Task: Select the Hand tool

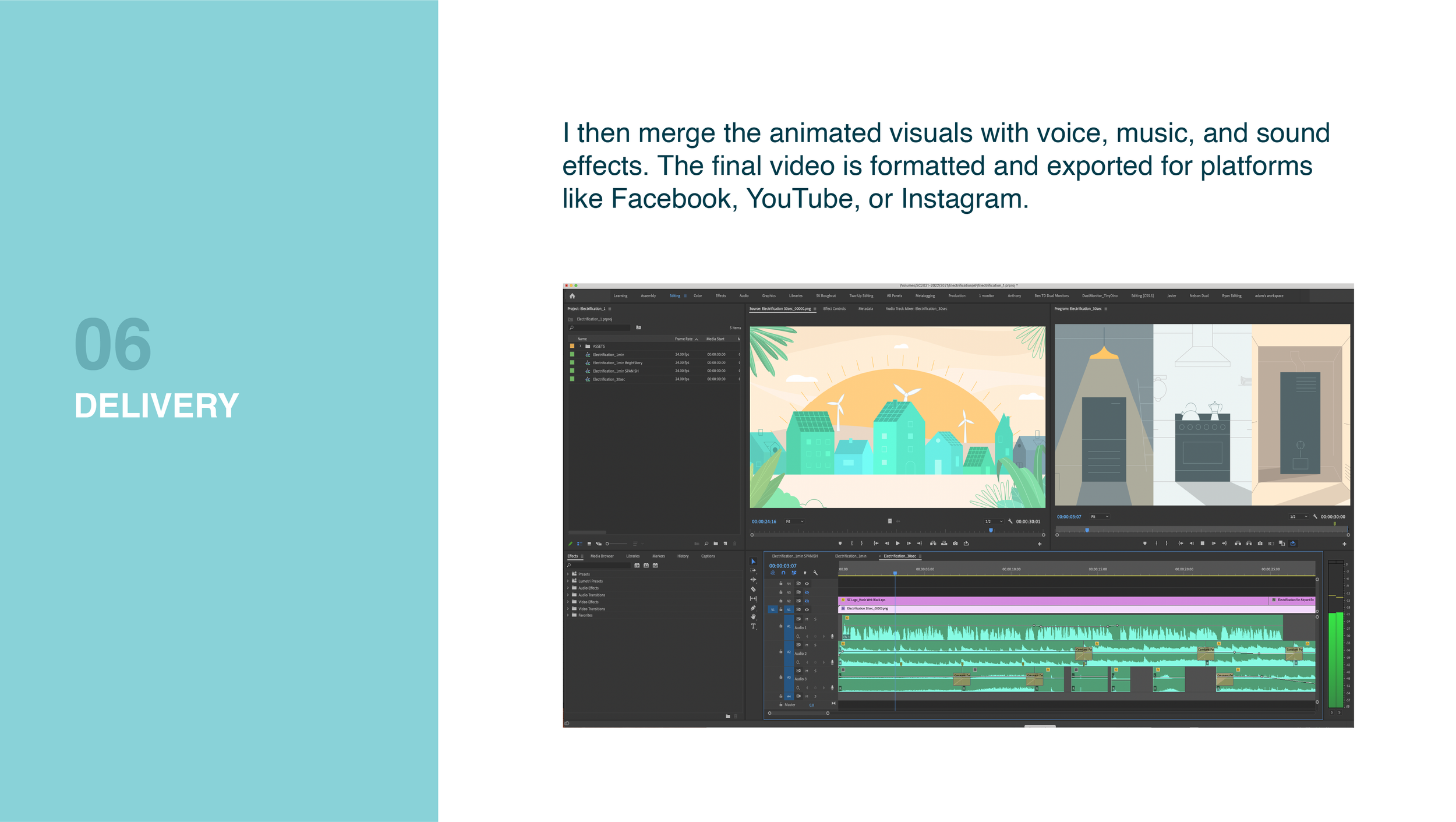Action: [x=753, y=617]
